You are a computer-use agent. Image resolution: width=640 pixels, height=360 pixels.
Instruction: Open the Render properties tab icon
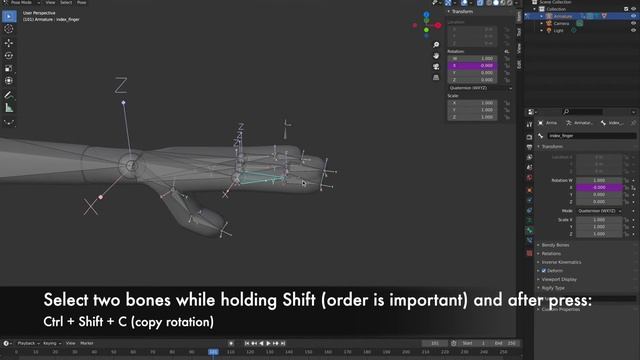point(529,137)
